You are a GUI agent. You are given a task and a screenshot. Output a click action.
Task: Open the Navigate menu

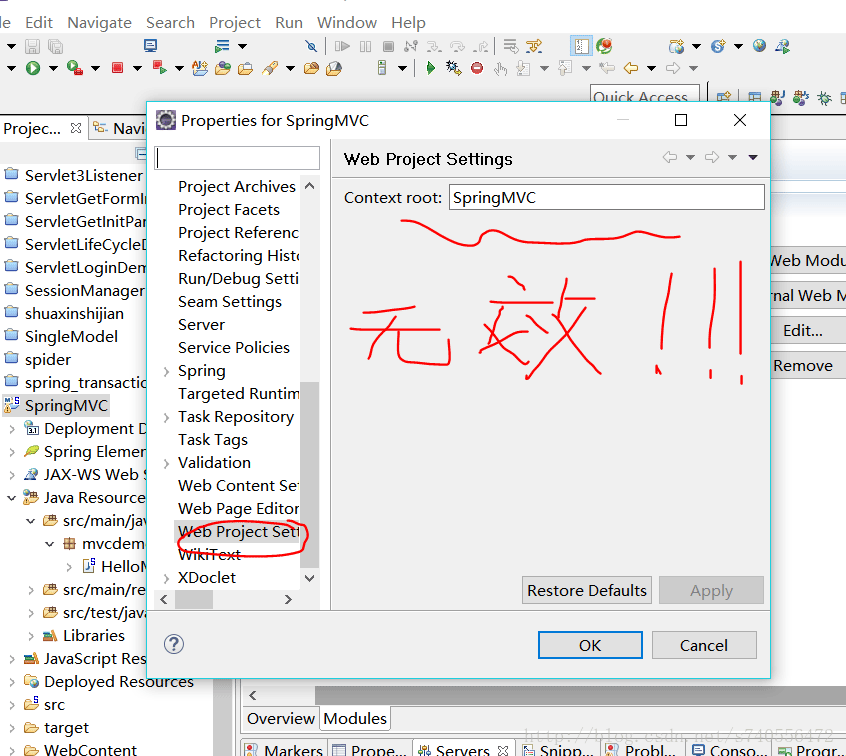pos(99,23)
